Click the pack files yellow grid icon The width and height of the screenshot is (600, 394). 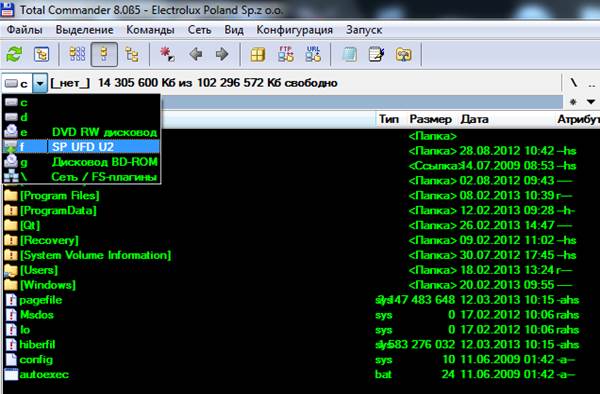coord(258,54)
